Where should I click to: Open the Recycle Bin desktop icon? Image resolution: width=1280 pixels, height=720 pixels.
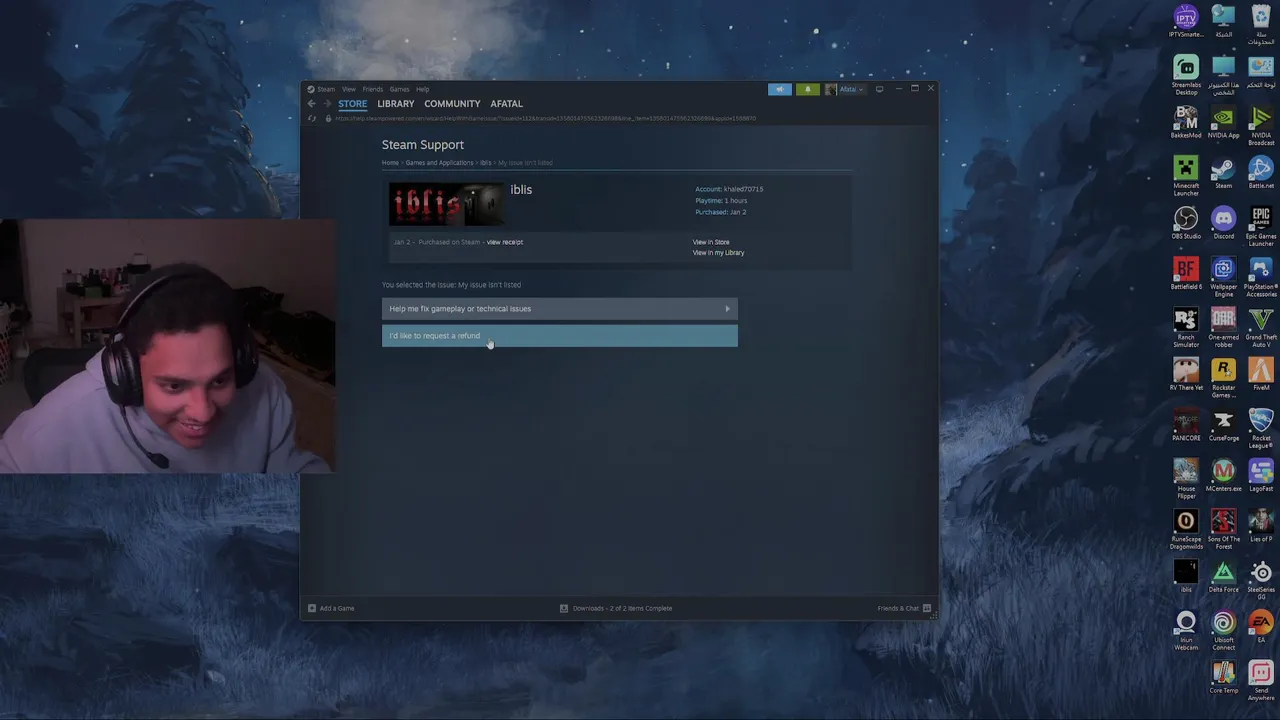coord(1261,22)
